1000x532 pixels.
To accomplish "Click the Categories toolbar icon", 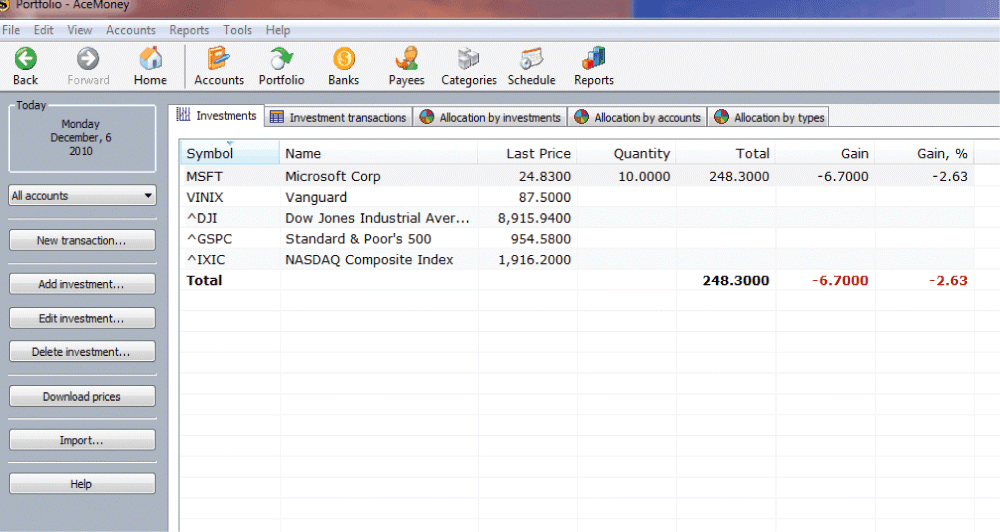I will click(x=468, y=60).
